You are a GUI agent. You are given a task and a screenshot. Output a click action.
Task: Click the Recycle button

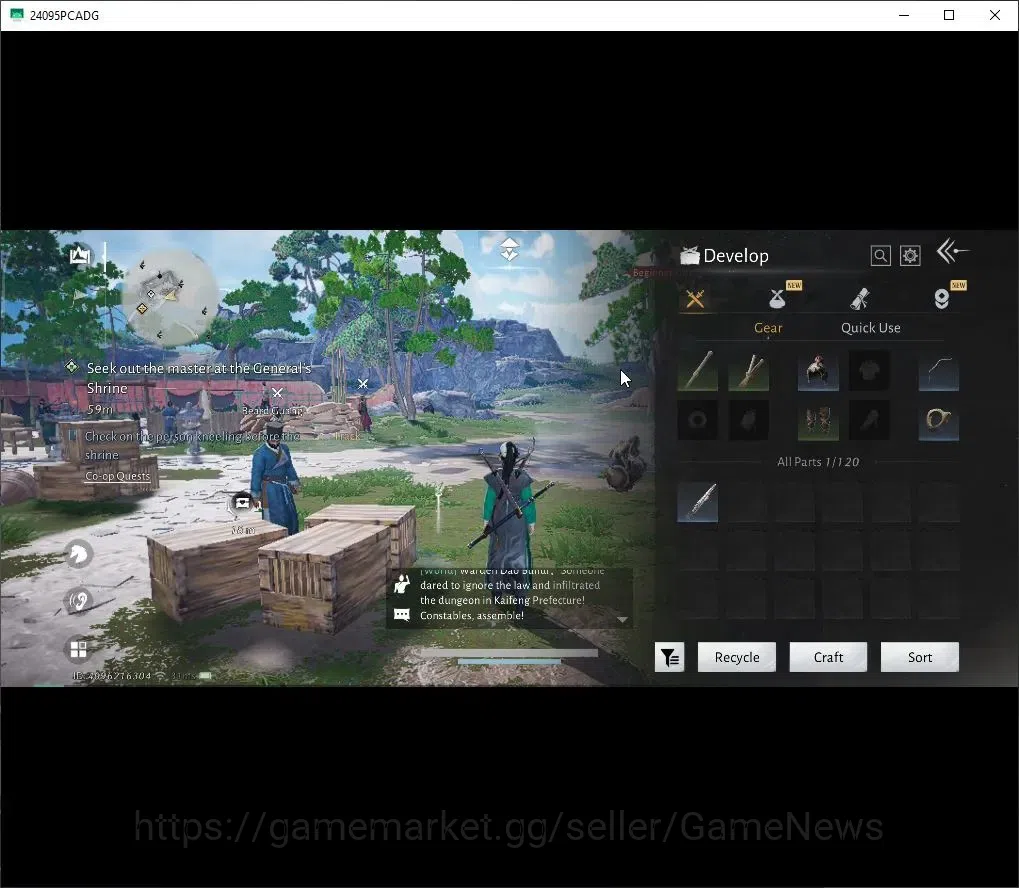click(736, 657)
